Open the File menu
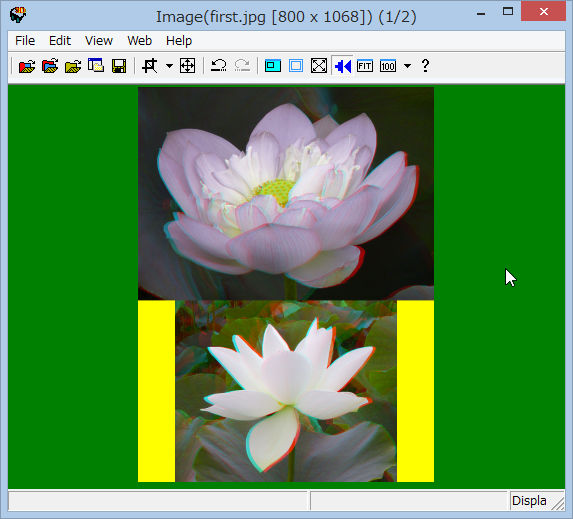Screen dimensions: 573x519 point(25,41)
